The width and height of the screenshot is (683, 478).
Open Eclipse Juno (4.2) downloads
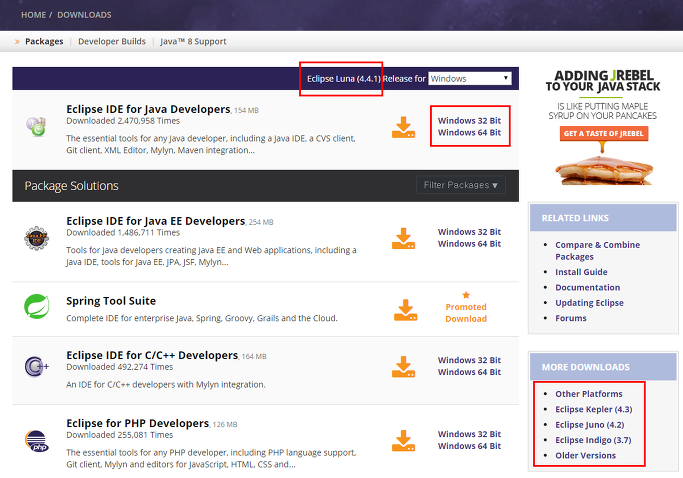click(589, 425)
